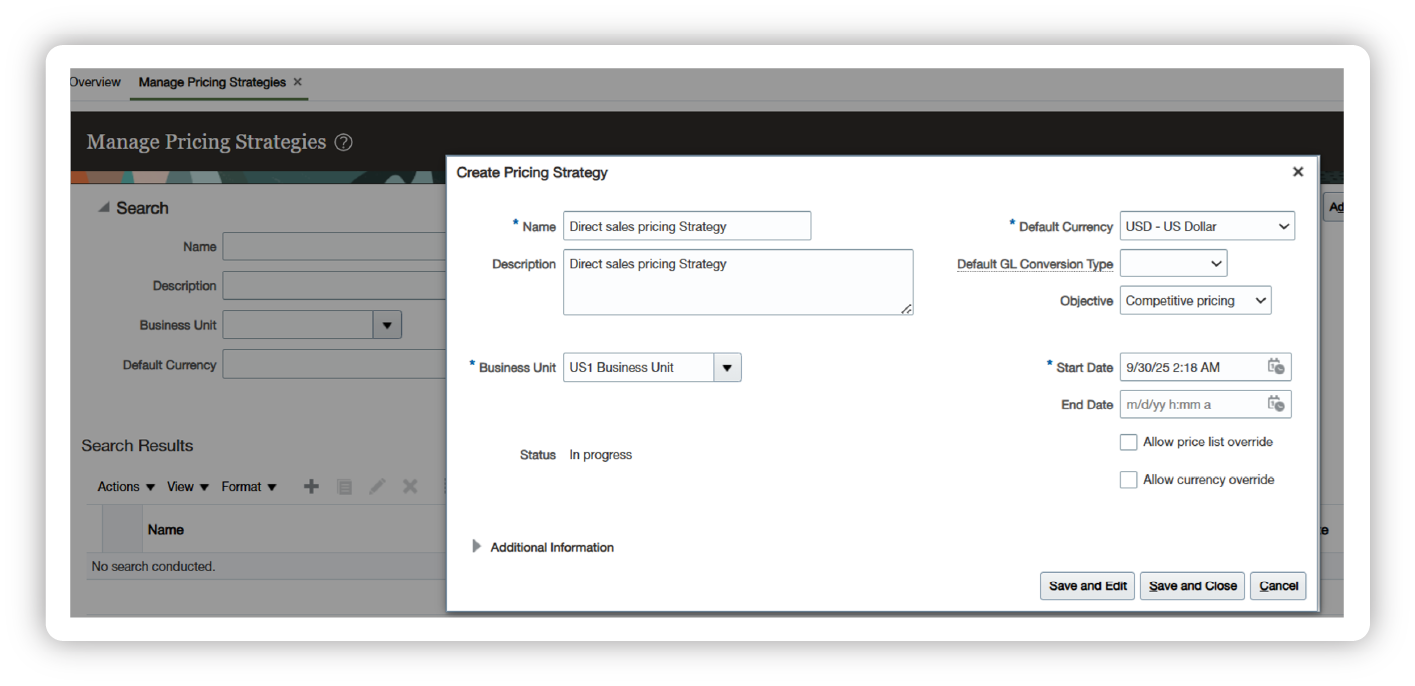Click inside the Name input field
This screenshot has width=1415, height=686.
(687, 226)
